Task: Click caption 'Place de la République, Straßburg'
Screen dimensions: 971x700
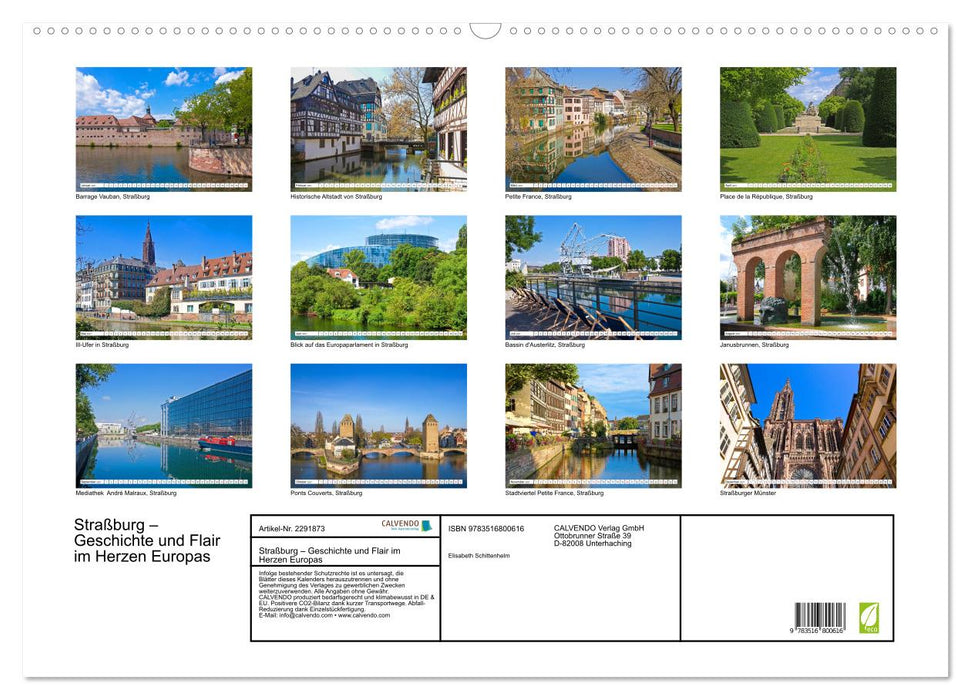Action: (x=766, y=196)
